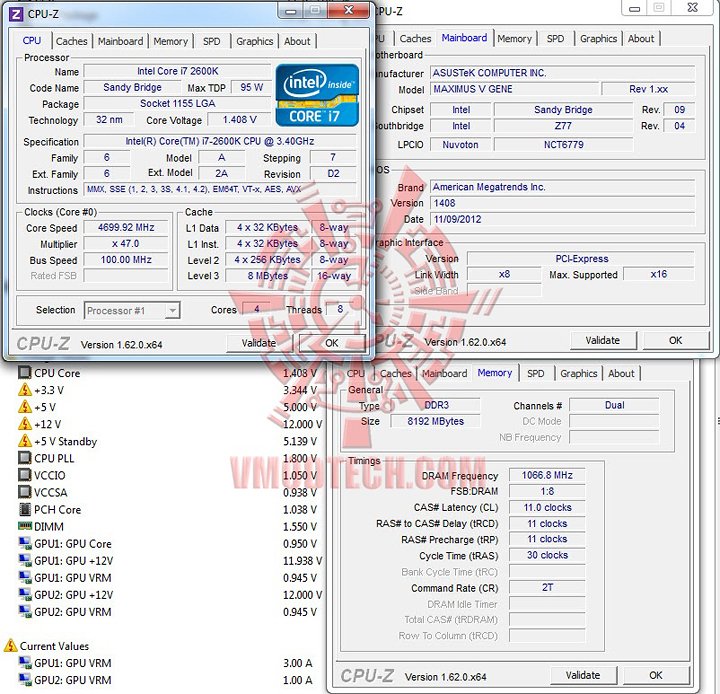
Task: Select the CPU Core voltage sensor icon
Action: 25,372
